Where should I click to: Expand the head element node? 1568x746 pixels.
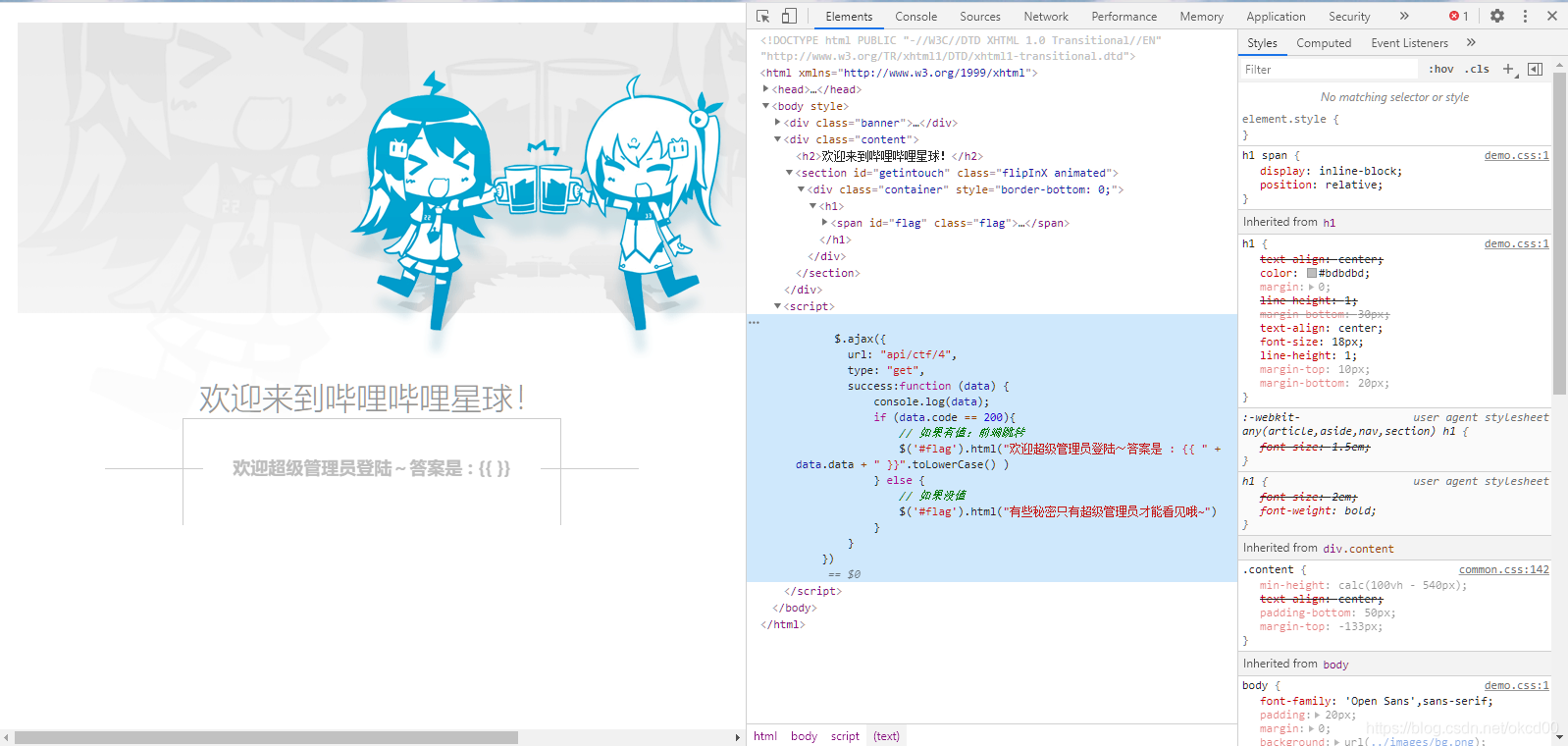pos(766,89)
